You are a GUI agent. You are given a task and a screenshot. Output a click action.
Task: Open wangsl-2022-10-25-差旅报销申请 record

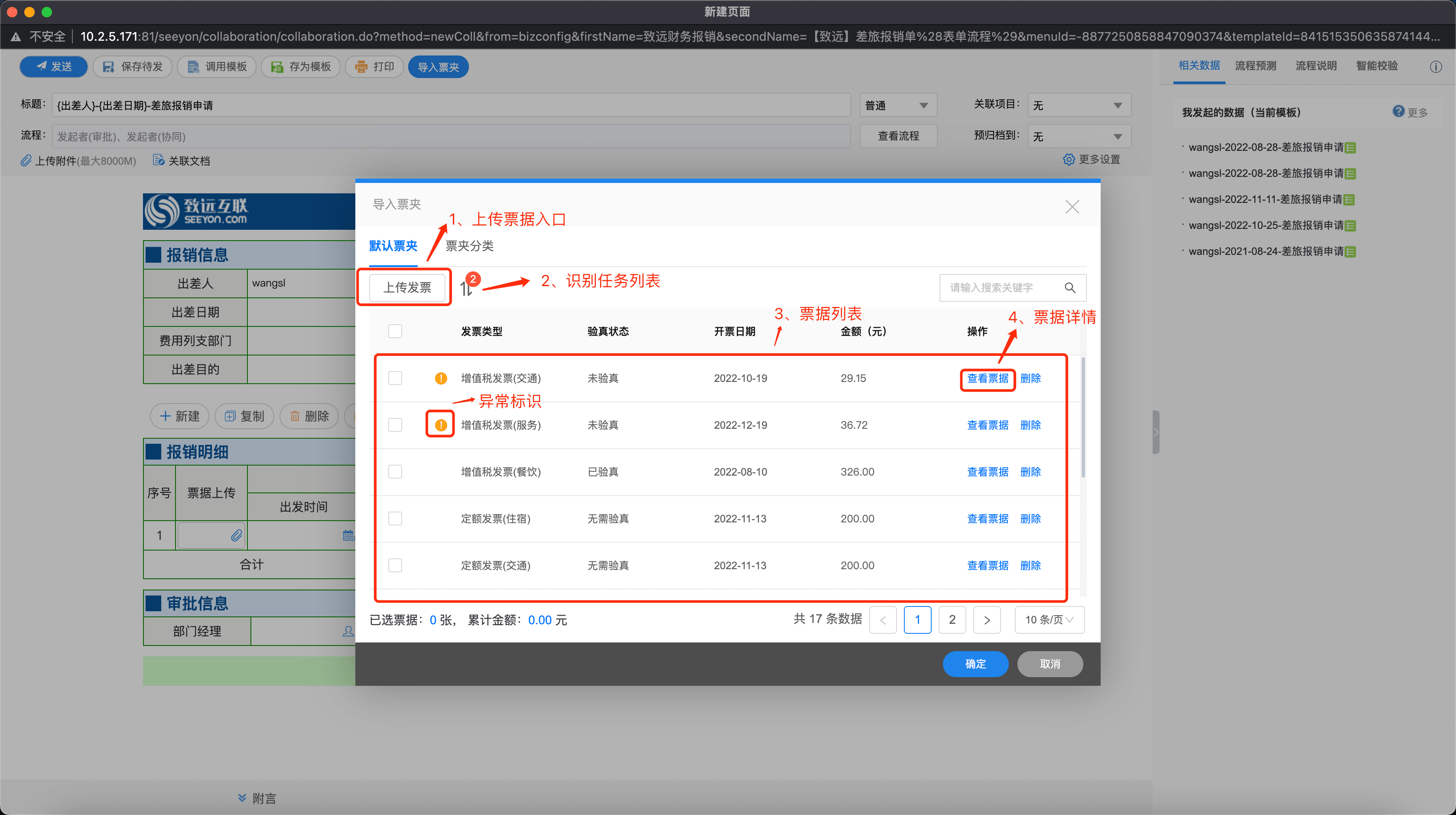click(1266, 225)
